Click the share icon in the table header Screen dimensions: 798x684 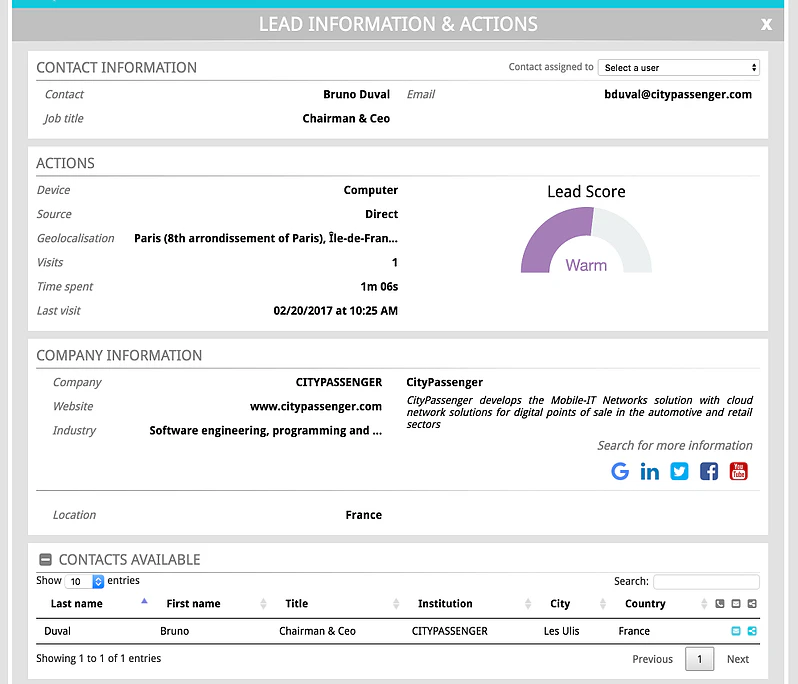coord(752,604)
